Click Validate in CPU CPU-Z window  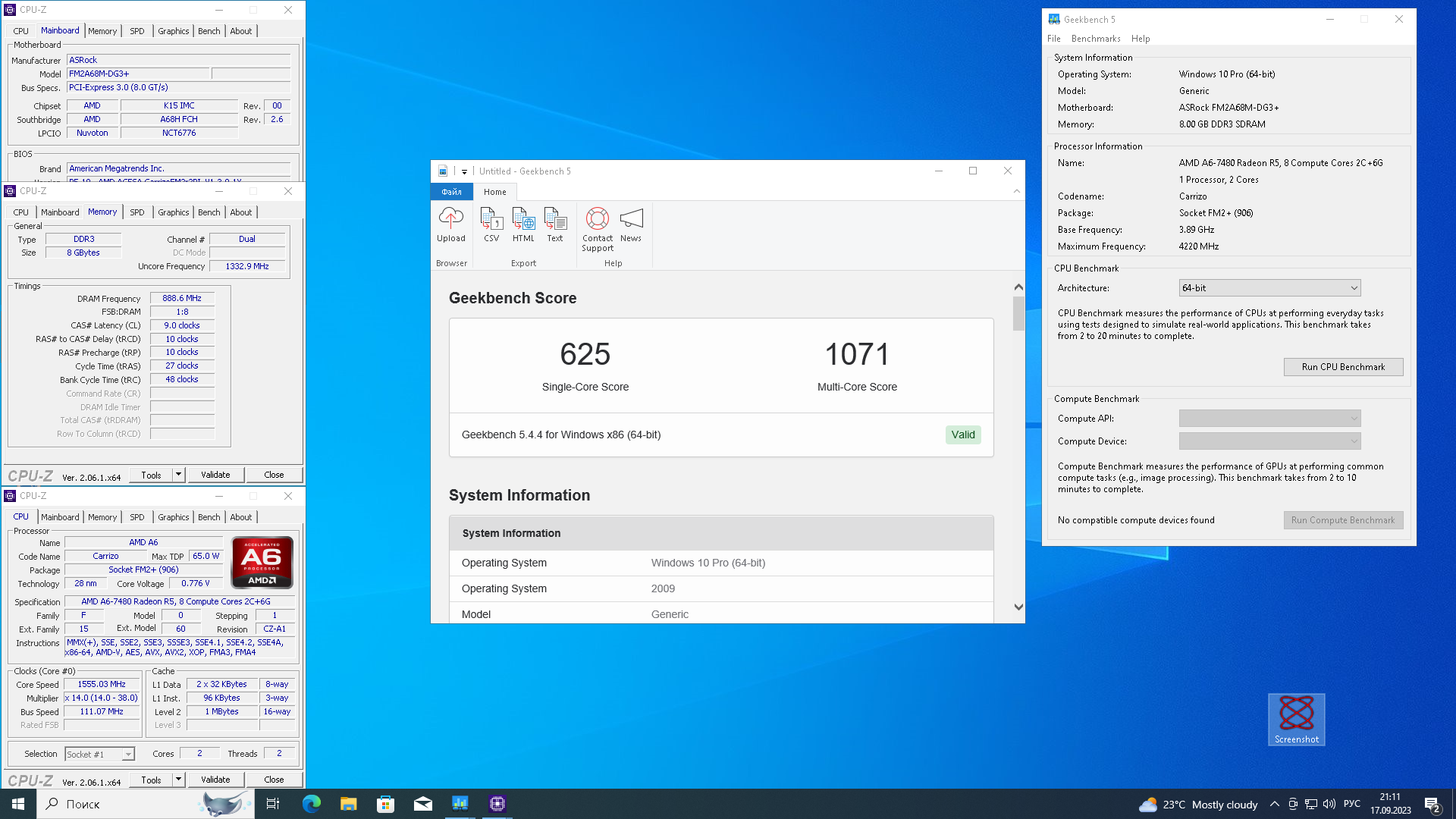click(x=215, y=780)
